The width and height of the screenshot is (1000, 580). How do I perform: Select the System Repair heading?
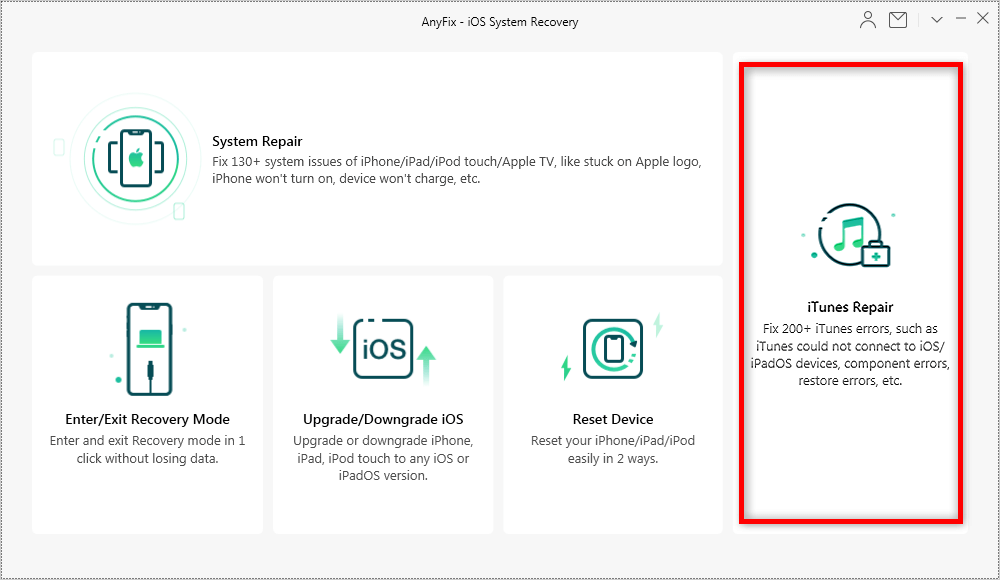coord(257,141)
